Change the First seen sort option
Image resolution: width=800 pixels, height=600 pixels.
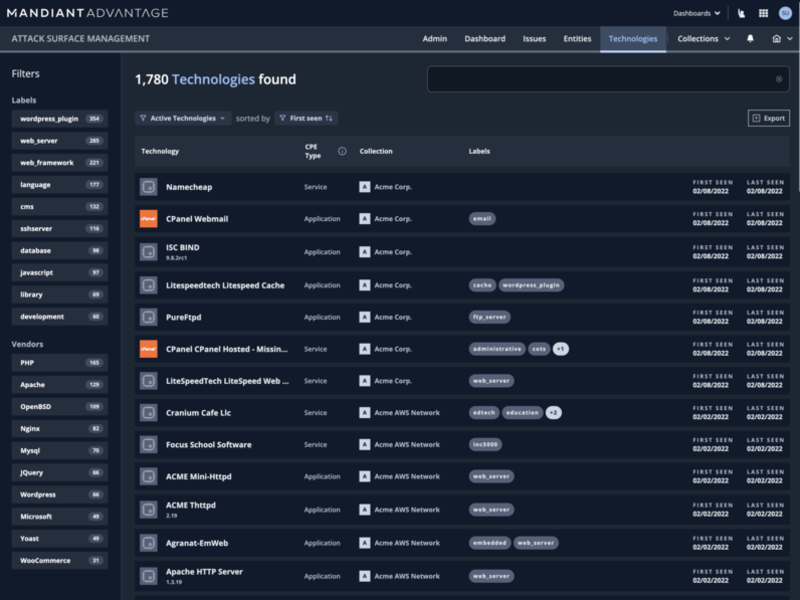coord(306,118)
